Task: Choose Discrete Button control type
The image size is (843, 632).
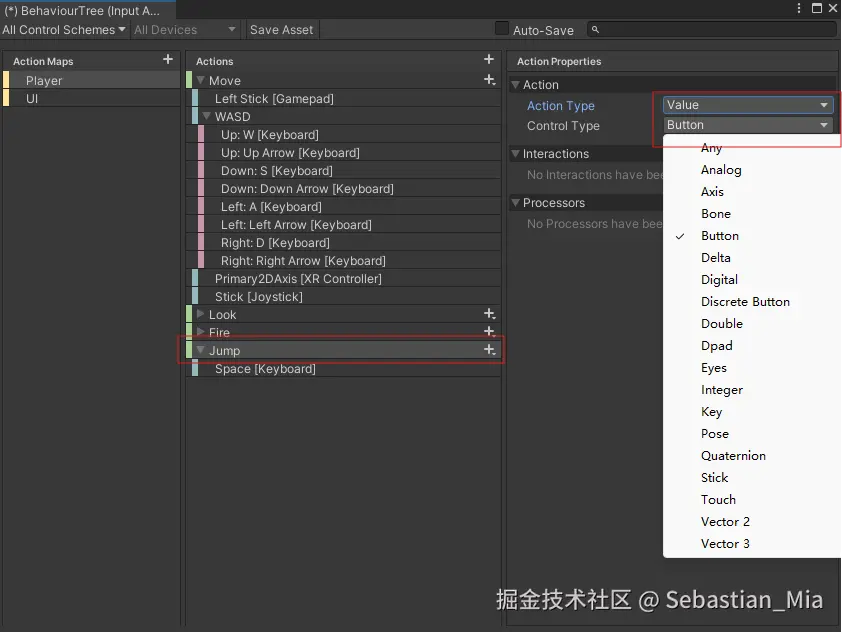Action: pos(752,302)
